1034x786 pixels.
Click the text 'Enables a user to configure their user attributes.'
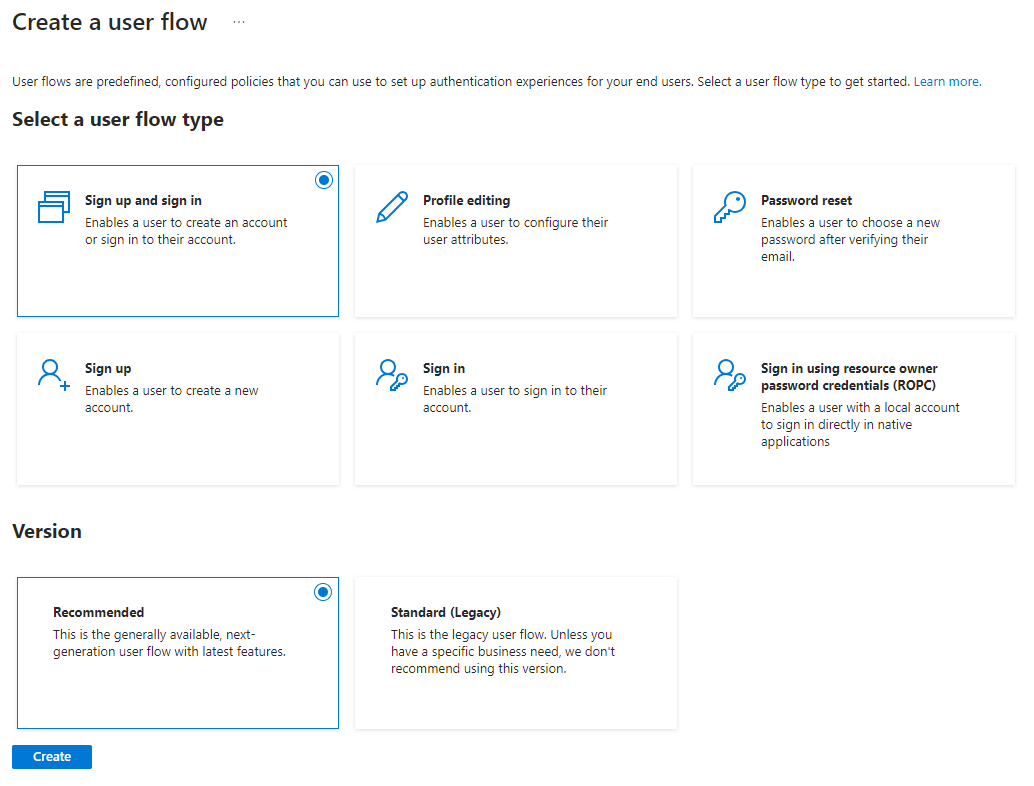point(516,231)
